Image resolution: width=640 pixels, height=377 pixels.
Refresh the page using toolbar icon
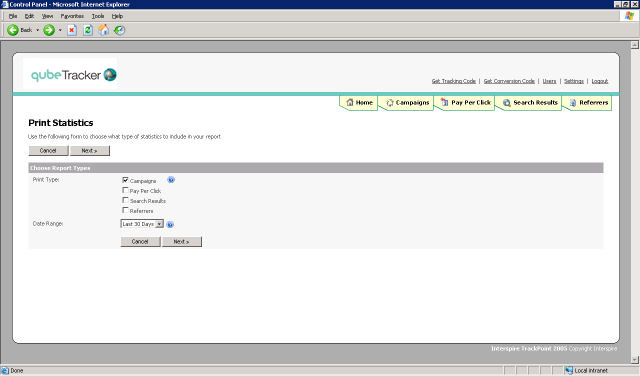click(88, 30)
